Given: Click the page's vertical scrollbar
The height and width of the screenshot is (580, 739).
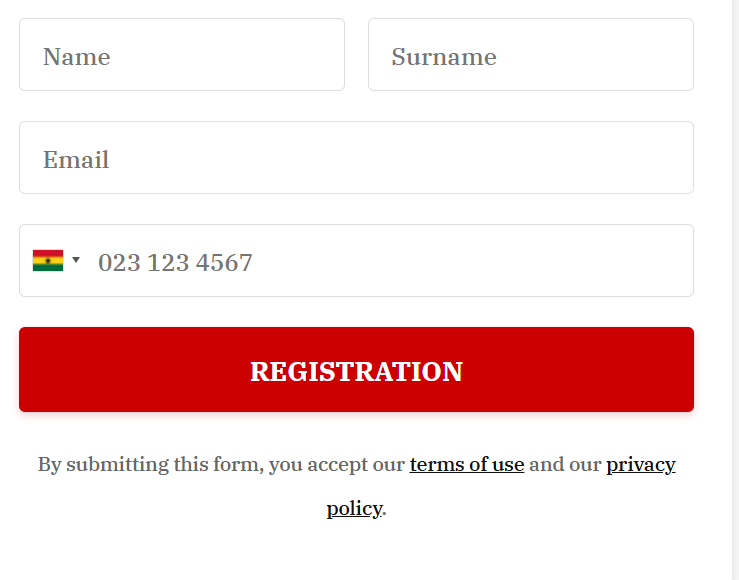Looking at the screenshot, I should click(735, 290).
